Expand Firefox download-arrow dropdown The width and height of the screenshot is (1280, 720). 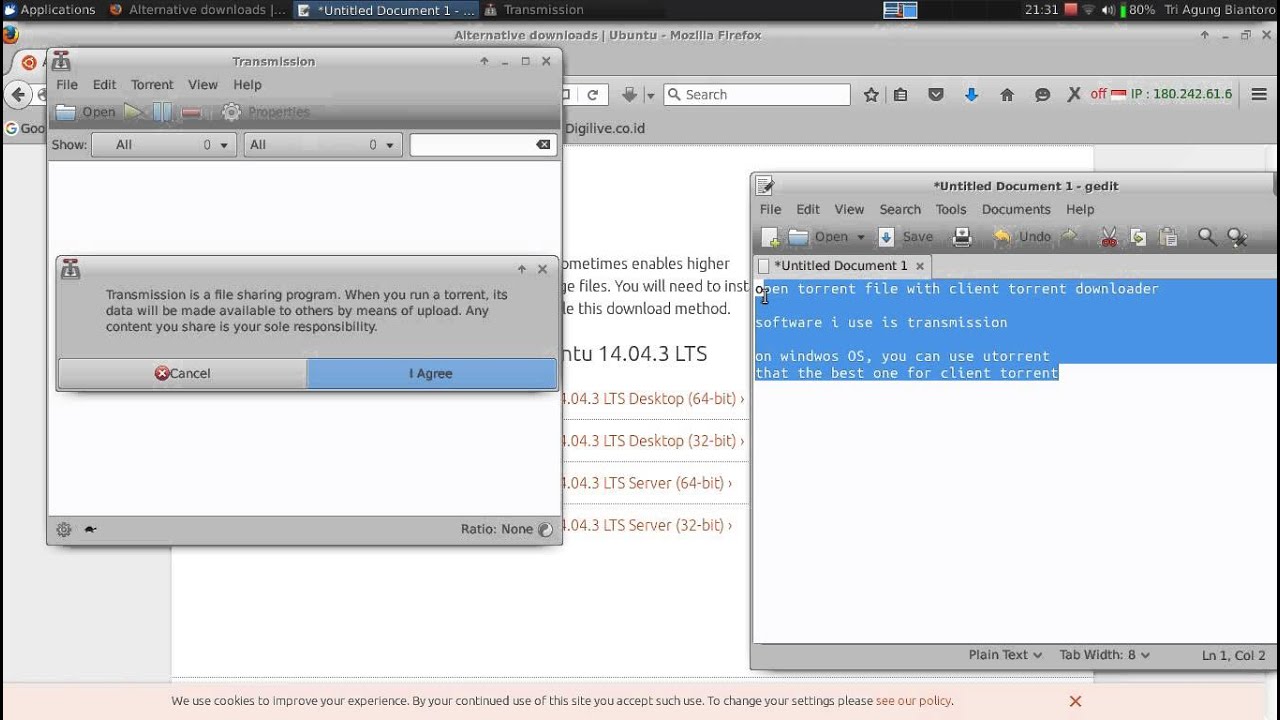pos(650,95)
